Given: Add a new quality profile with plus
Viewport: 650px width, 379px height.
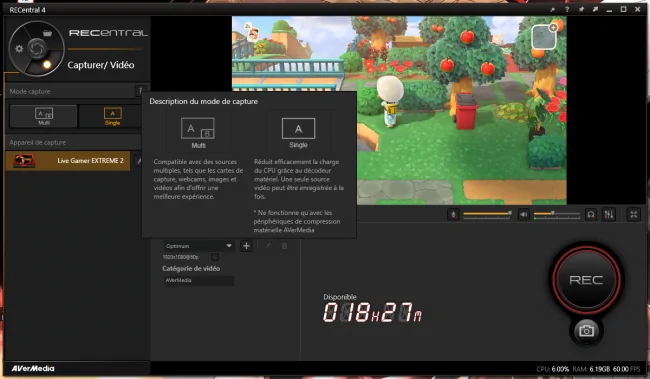Looking at the screenshot, I should (x=246, y=246).
